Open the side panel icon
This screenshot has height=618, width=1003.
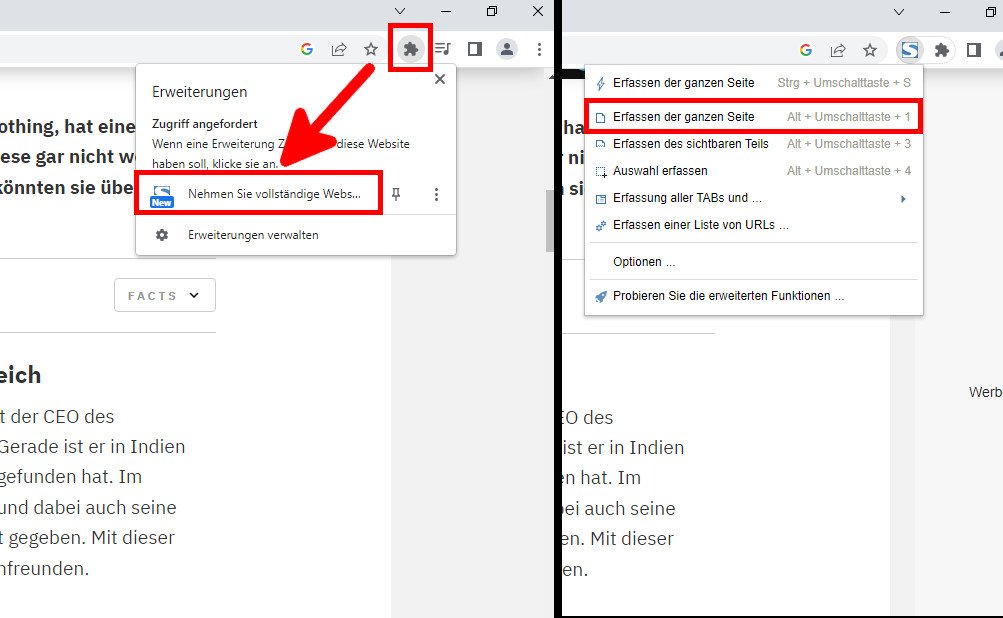tap(476, 48)
